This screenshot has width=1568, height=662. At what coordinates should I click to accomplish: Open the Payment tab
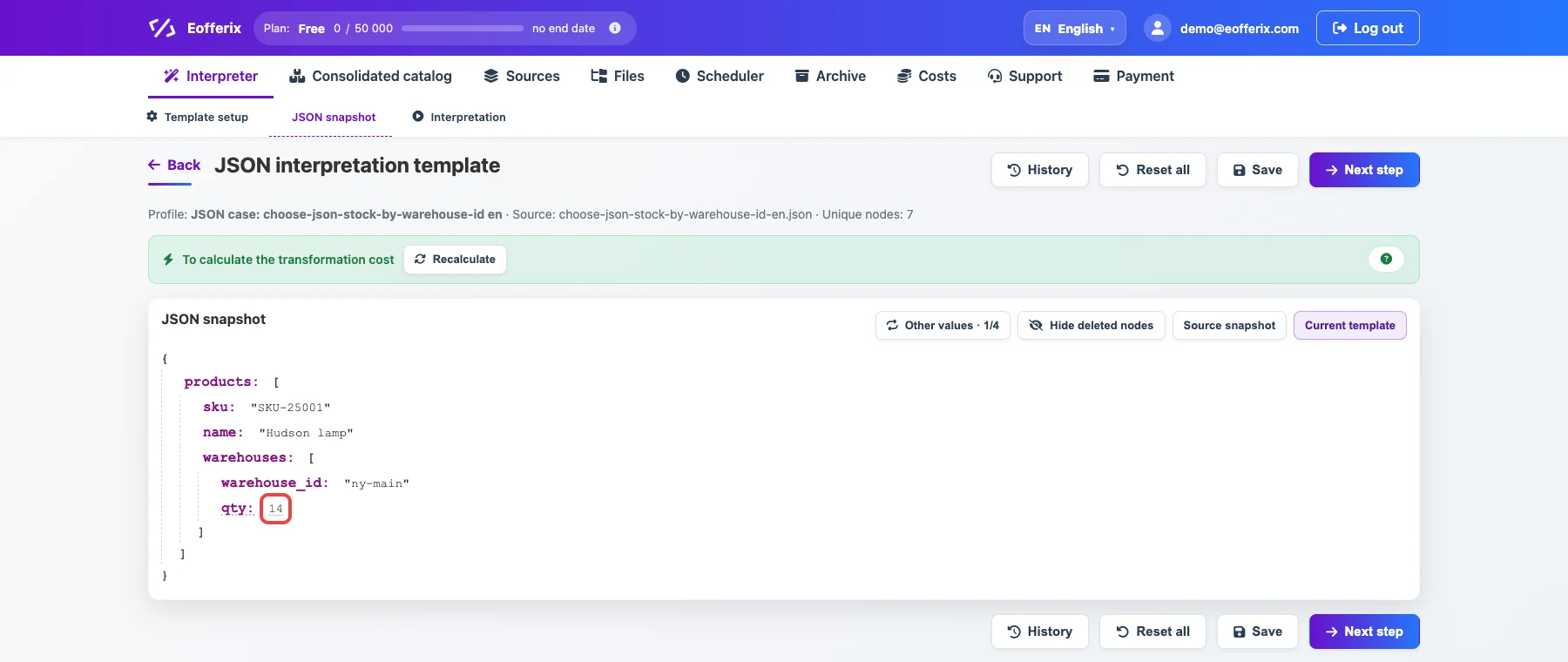point(1134,76)
